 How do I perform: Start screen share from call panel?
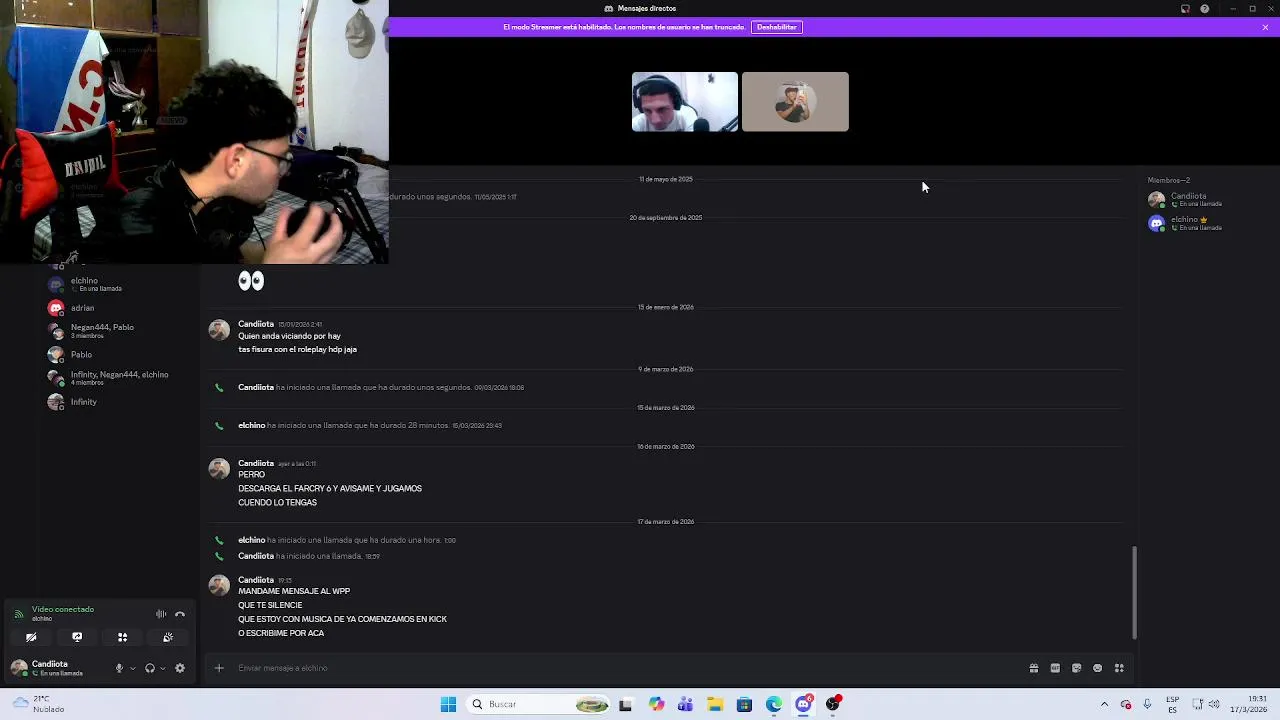[77, 637]
